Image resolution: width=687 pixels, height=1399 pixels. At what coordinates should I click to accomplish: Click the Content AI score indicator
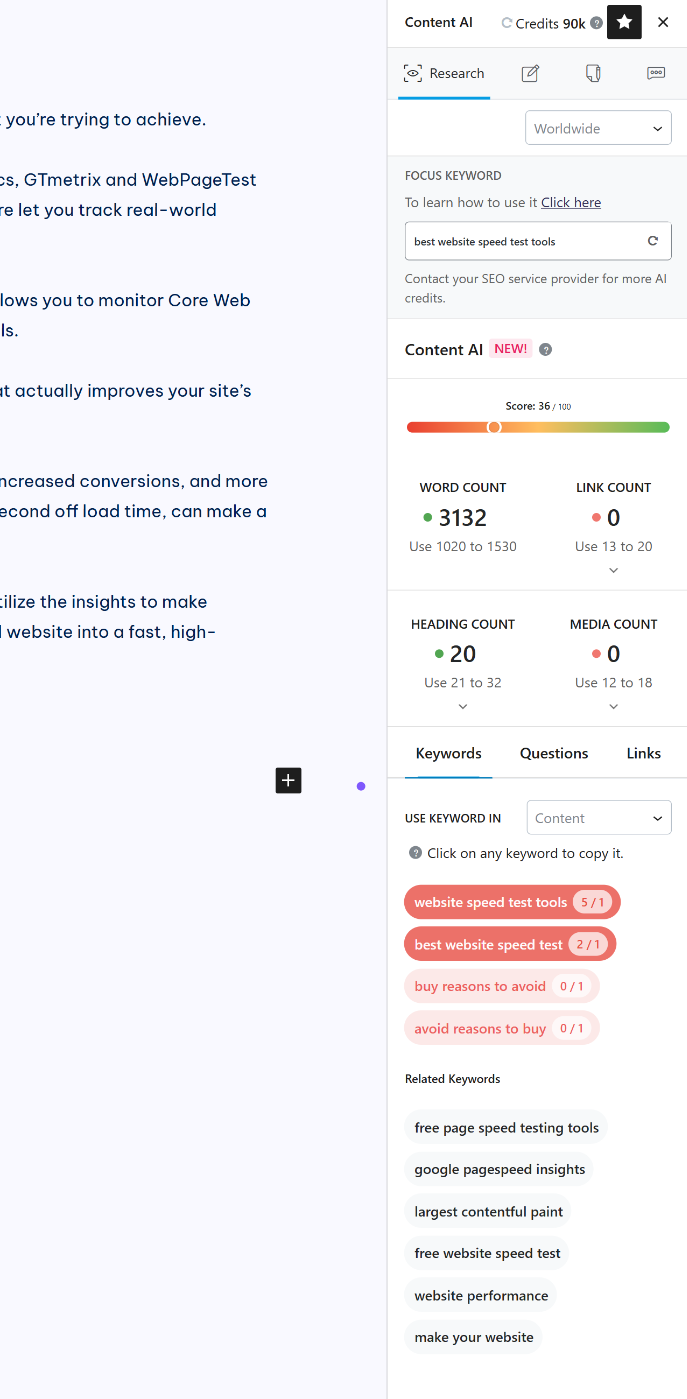coord(493,426)
